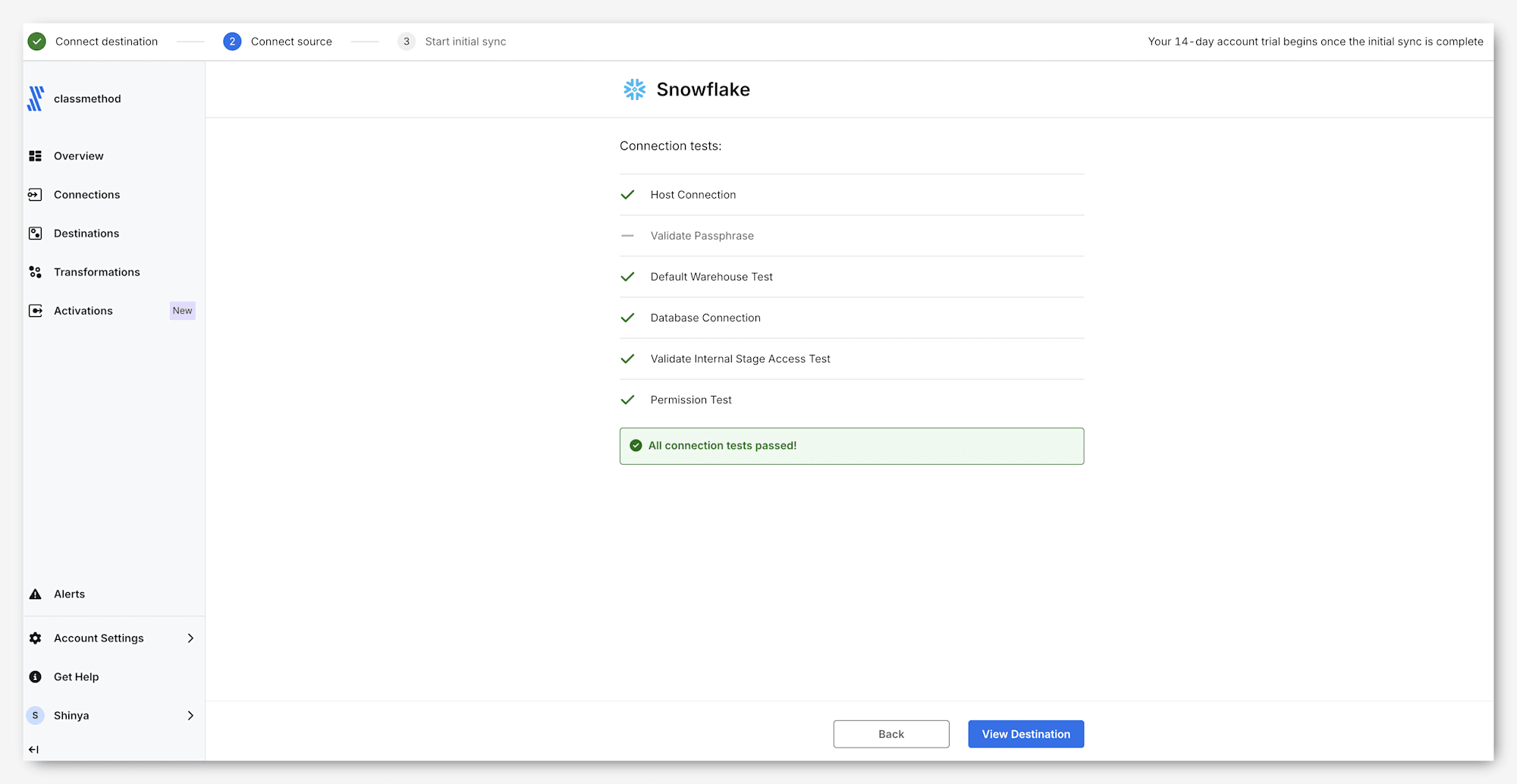1517x784 pixels.
Task: Click the Snowflake heading text
Action: coord(703,89)
